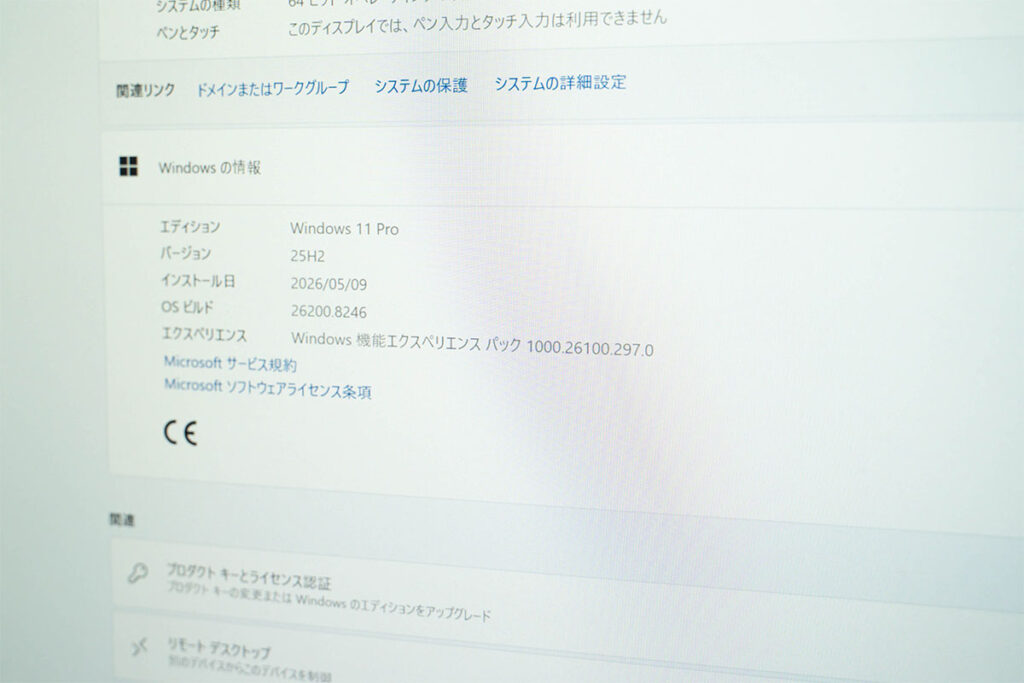Select the version value 25H2

308,256
